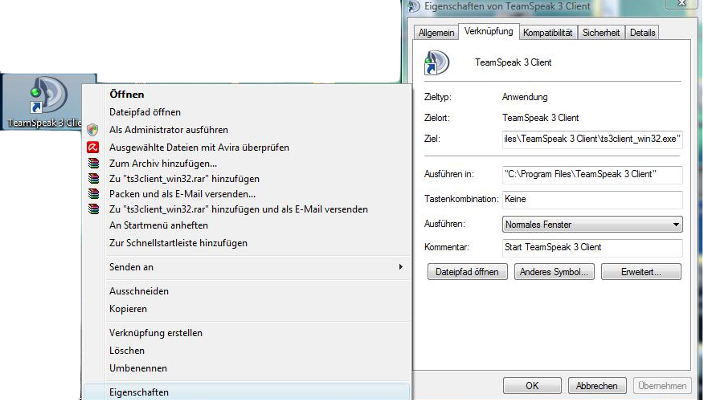The width and height of the screenshot is (703, 400).
Task: Click the WinRAR icon beside Packen und als E-Mail versenden
Action: pos(93,194)
